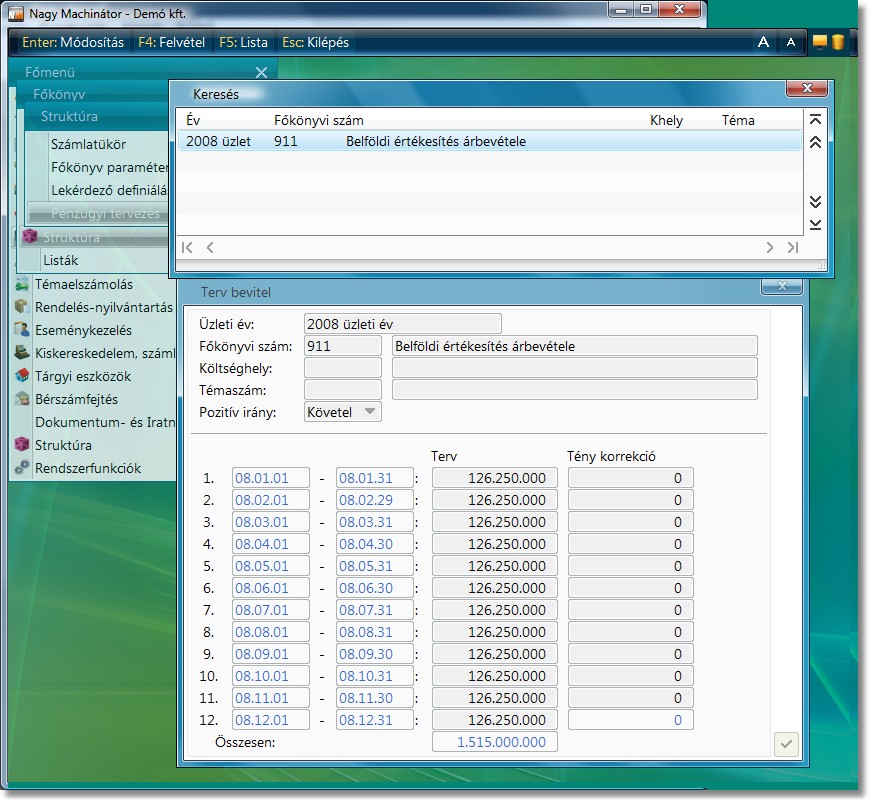The height and width of the screenshot is (802, 870).
Task: Click the Rendszerfunkciók gears icon
Action: tap(22, 468)
